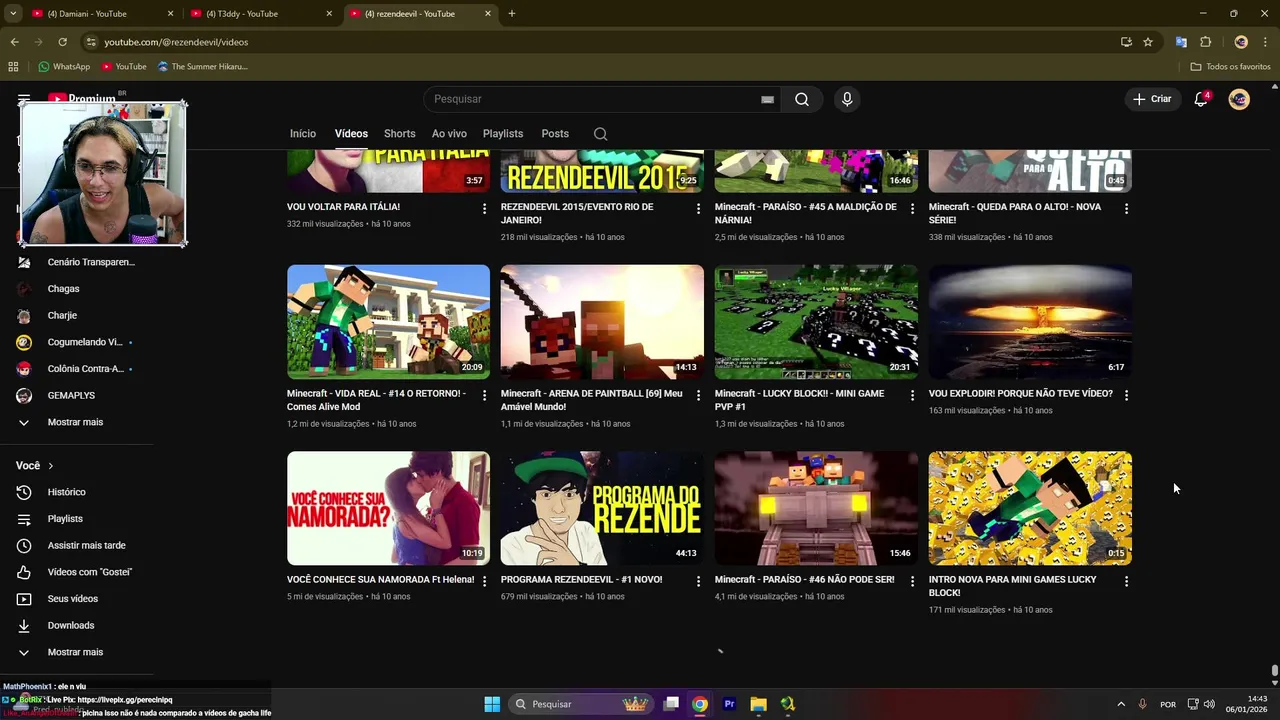Open Windows Start menu

492,704
